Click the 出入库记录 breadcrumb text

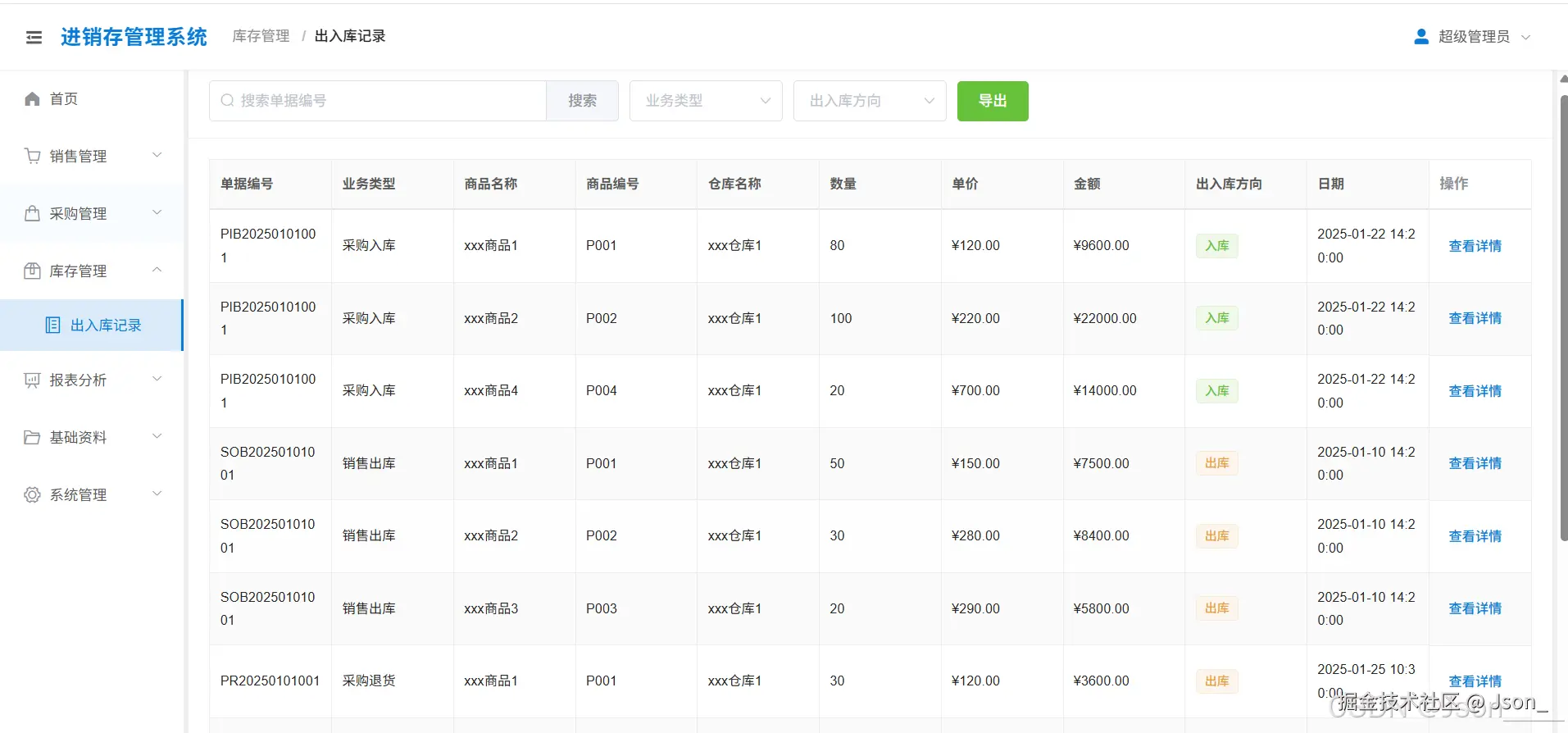tap(350, 36)
